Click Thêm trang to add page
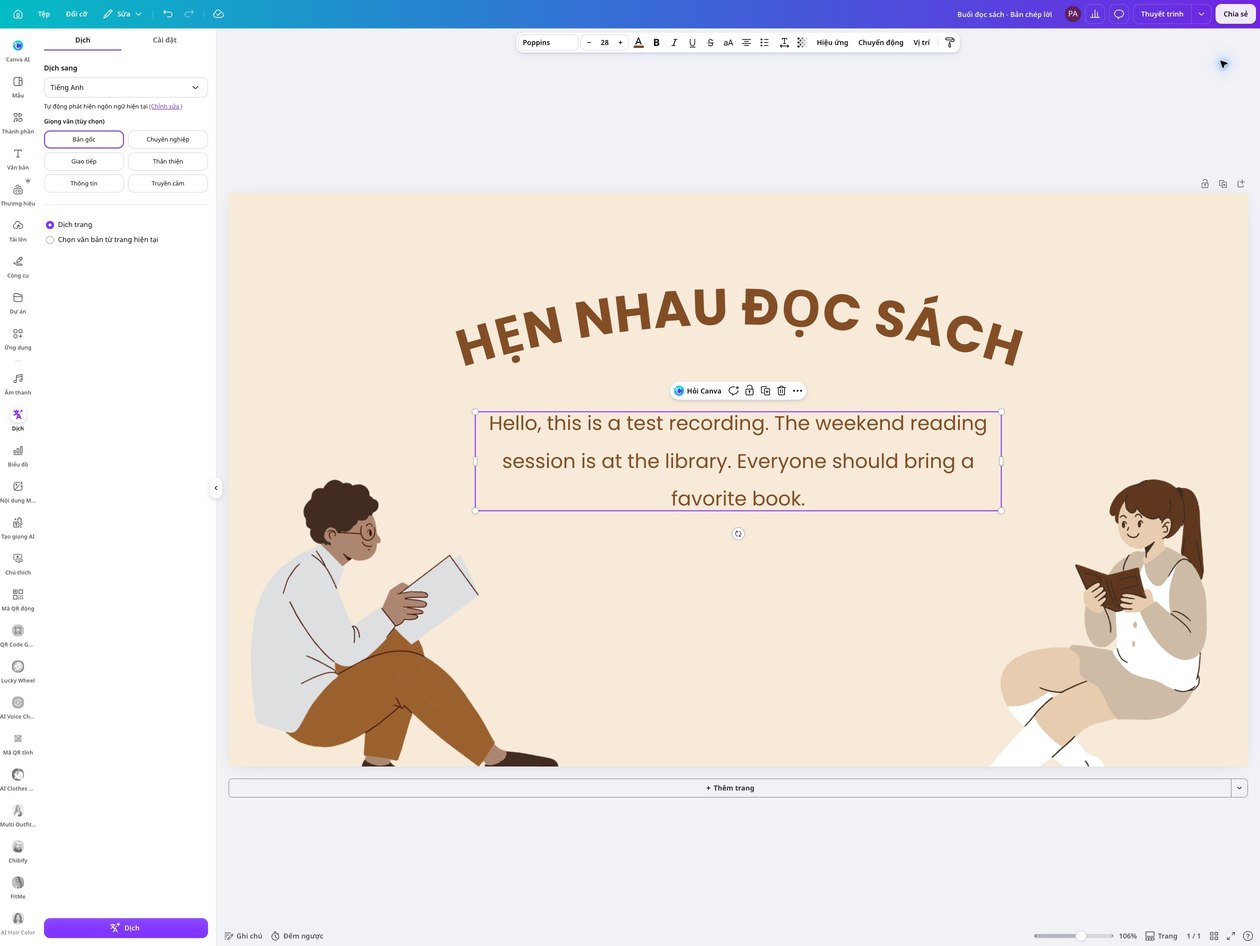The height and width of the screenshot is (946, 1260). coord(730,788)
